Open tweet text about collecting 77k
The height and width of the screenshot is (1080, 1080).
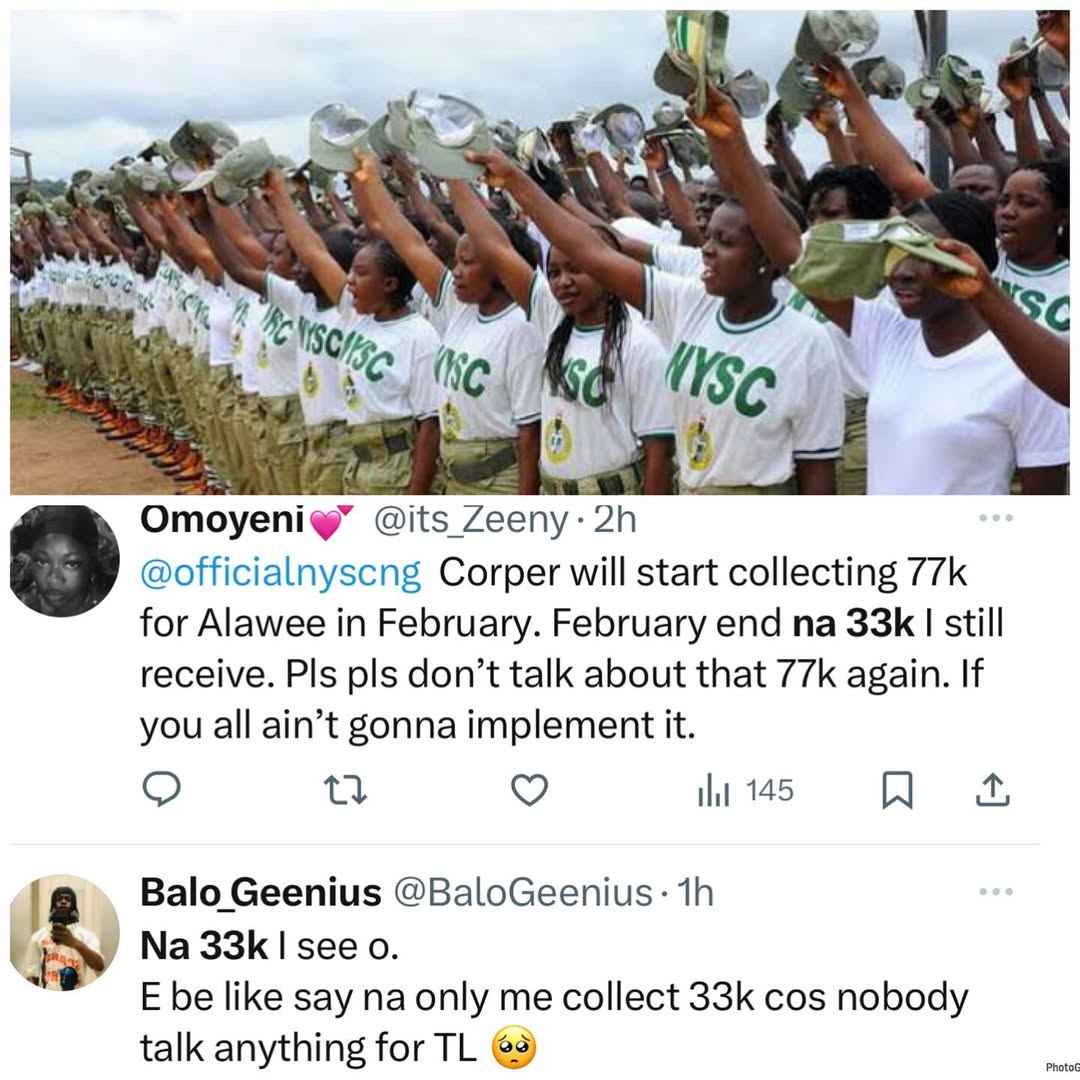click(571, 650)
